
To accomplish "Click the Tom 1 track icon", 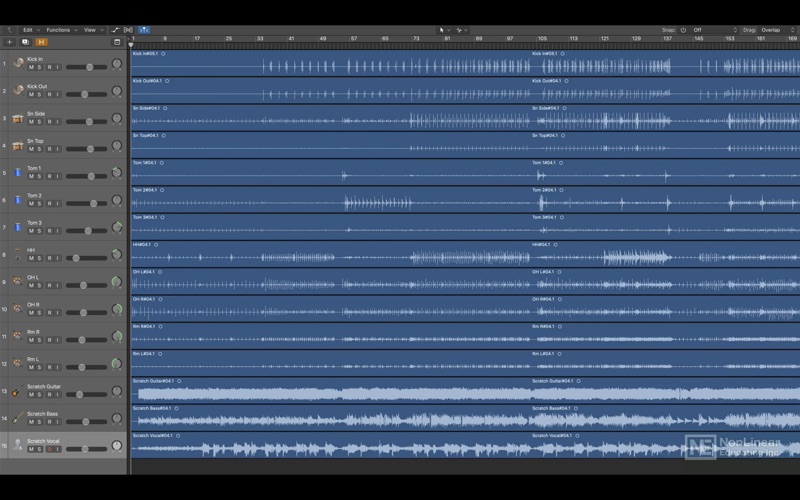I will click(x=18, y=172).
